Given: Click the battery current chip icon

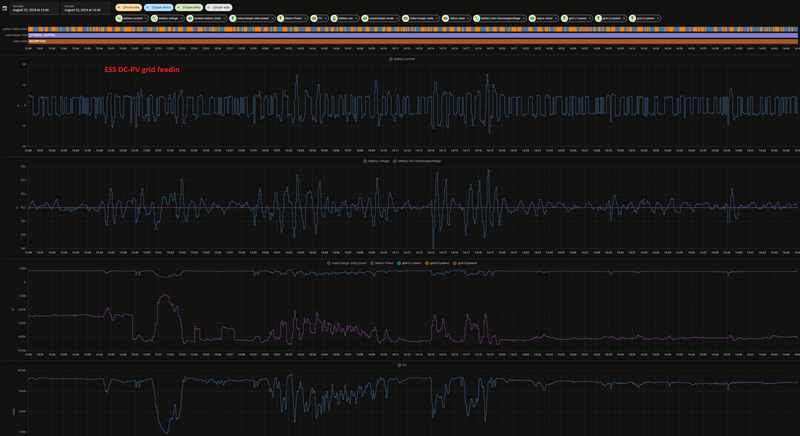Looking at the screenshot, I should pyautogui.click(x=119, y=18).
